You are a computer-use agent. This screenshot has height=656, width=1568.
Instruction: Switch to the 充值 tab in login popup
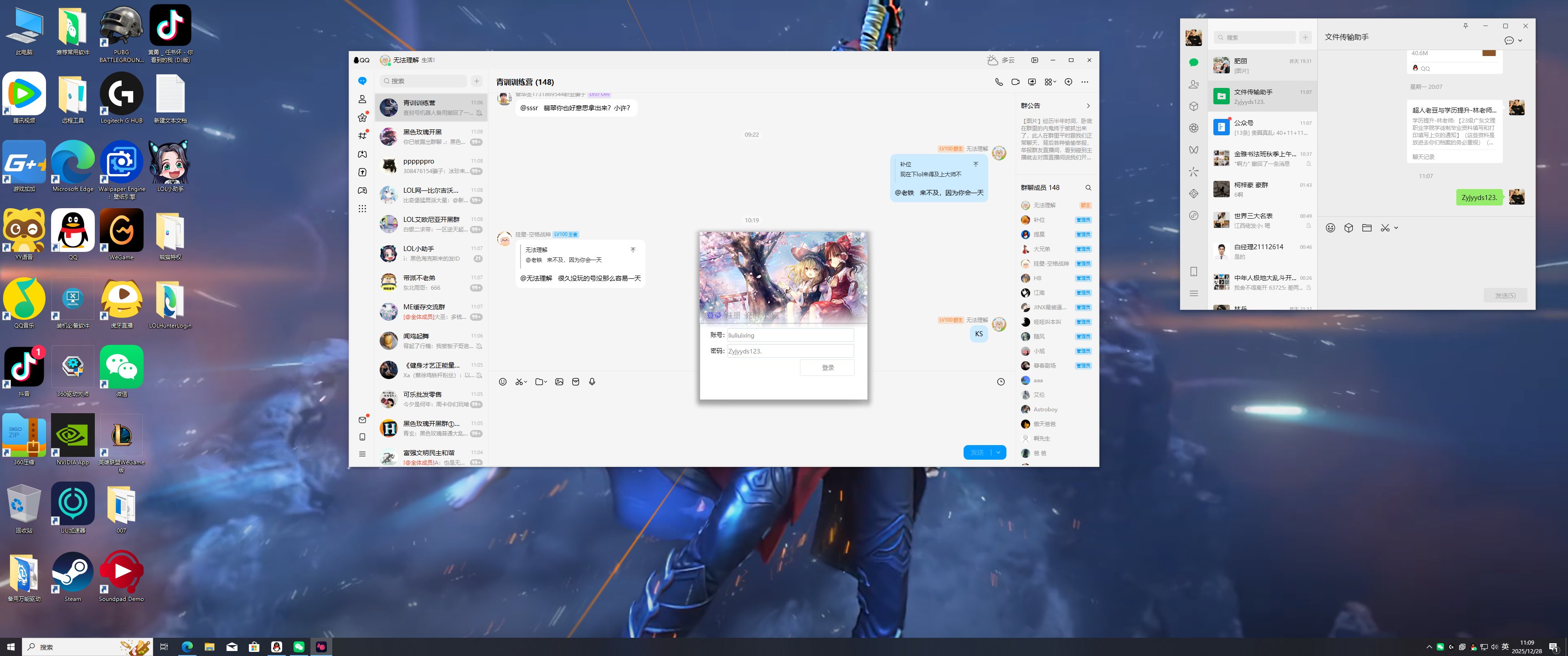click(x=753, y=315)
